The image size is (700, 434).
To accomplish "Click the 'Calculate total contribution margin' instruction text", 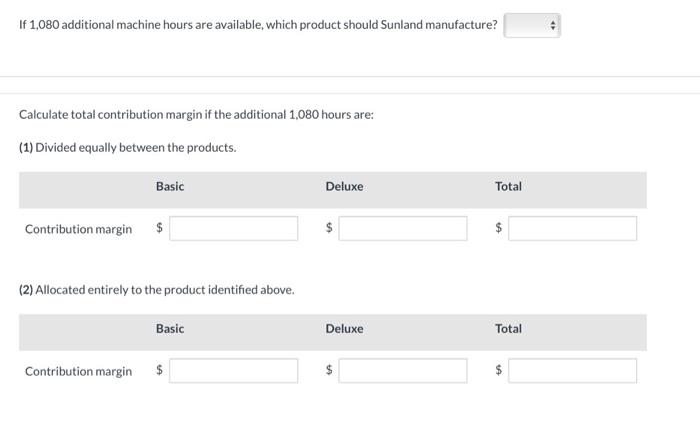I will coord(196,115).
